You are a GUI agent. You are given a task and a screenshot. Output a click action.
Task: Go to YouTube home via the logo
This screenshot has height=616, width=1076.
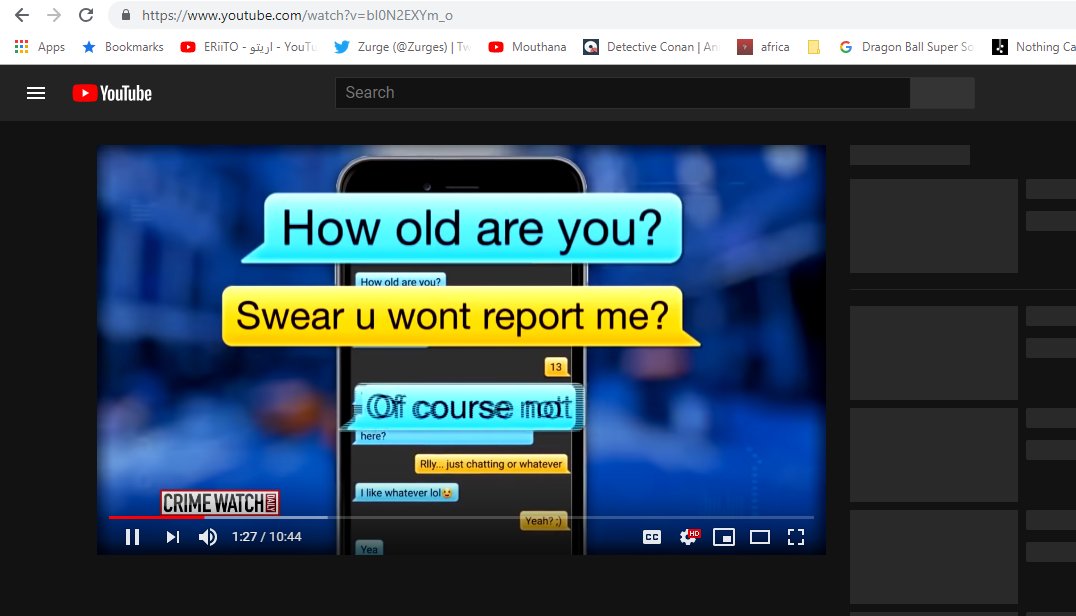pyautogui.click(x=112, y=93)
